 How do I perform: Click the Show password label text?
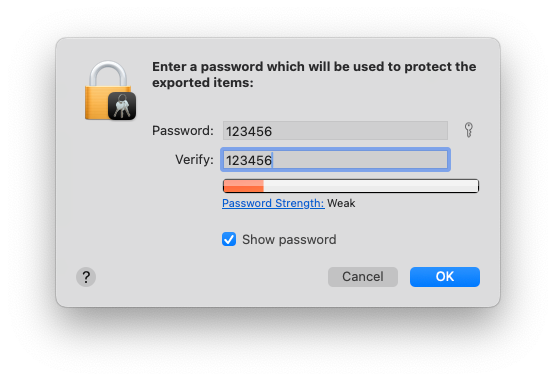289,240
